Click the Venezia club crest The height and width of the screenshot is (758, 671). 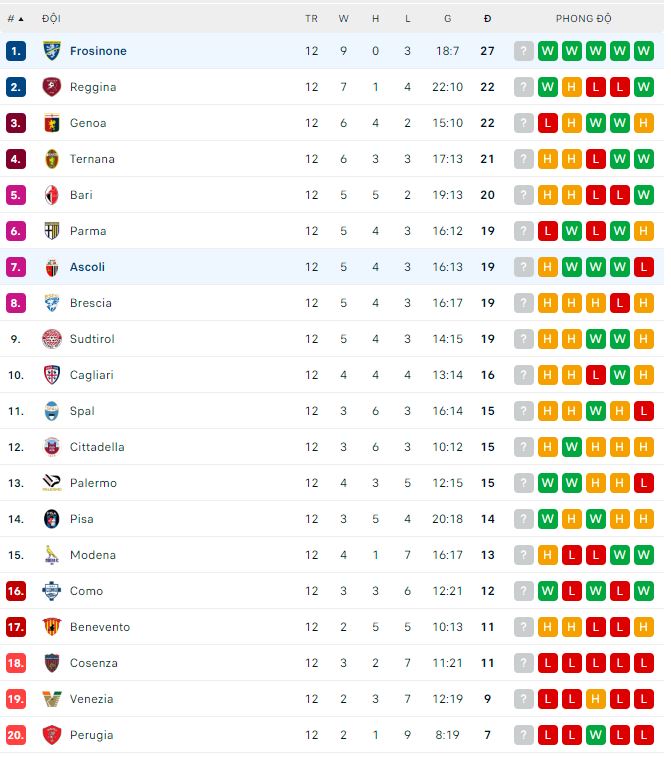pos(52,699)
